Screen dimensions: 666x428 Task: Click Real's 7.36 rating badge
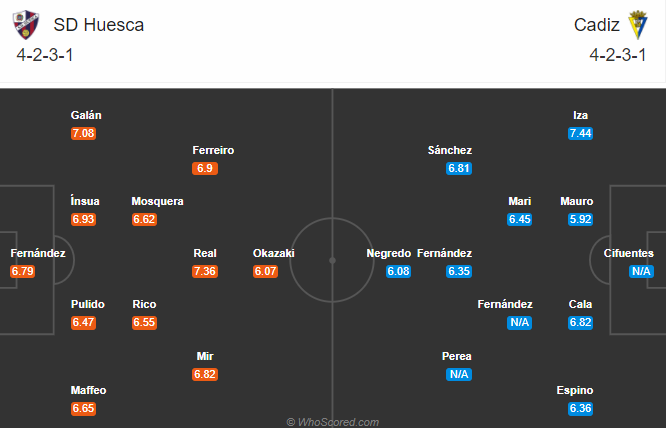pyautogui.click(x=205, y=271)
